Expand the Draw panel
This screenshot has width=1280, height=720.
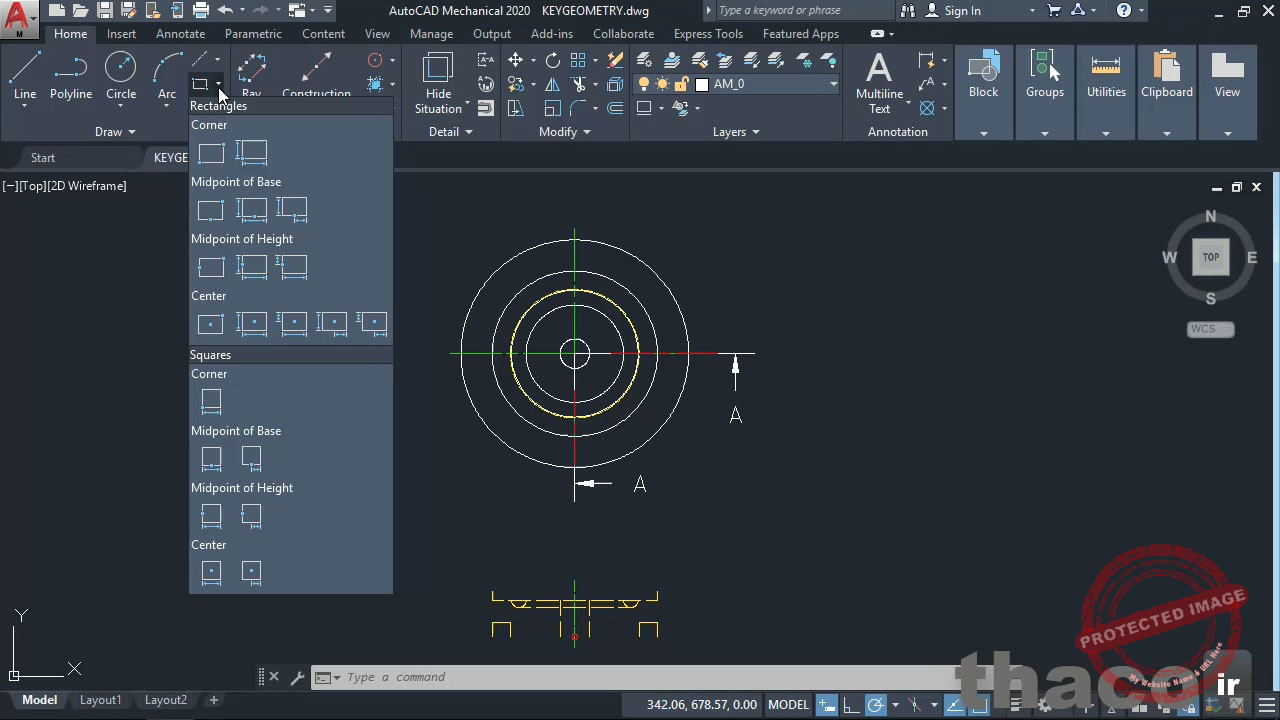[x=115, y=132]
